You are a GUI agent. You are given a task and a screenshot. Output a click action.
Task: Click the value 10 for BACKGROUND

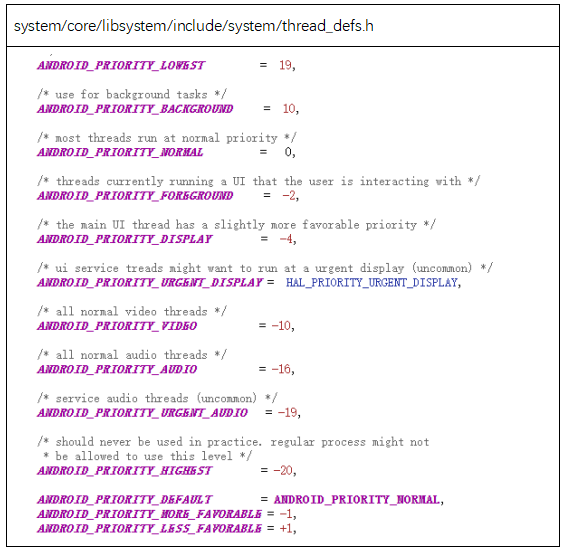[x=289, y=108]
